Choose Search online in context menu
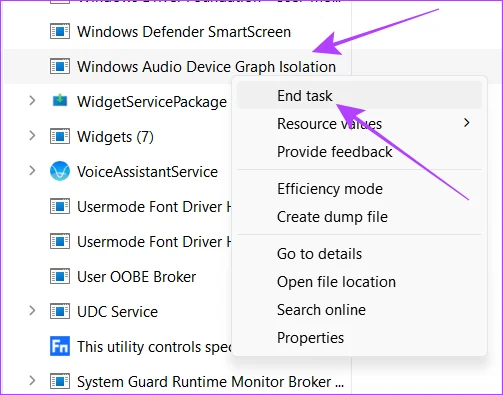The height and width of the screenshot is (395, 503). tap(359, 310)
